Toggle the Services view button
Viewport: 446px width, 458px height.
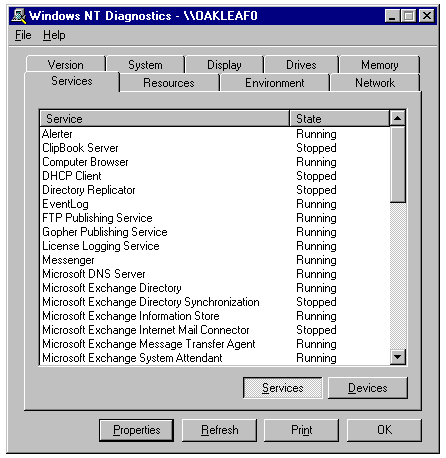click(283, 388)
